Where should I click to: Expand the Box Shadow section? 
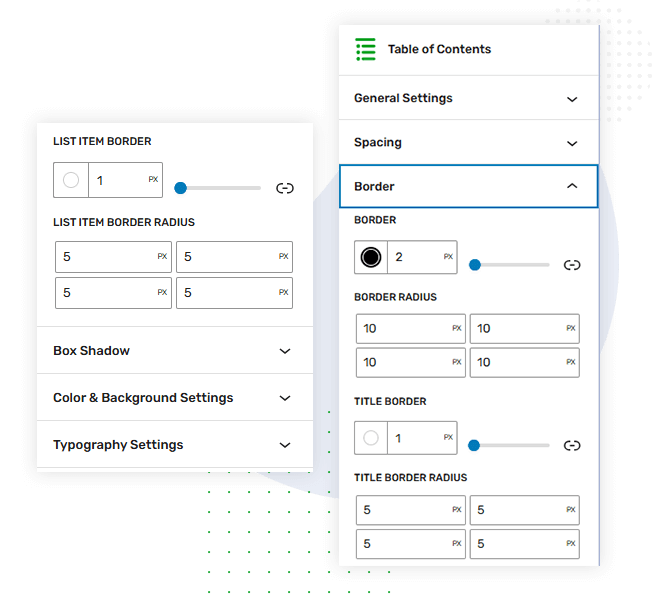(x=174, y=351)
